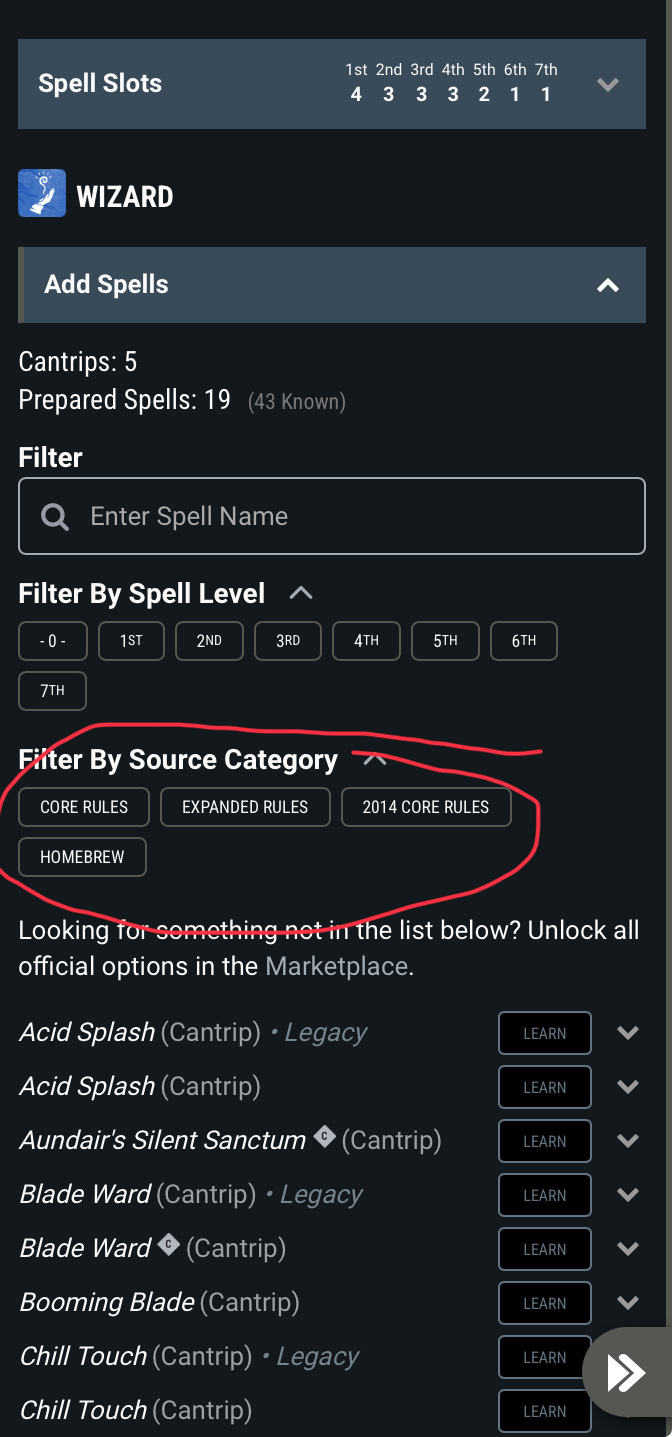Tap the double-arrow sidebar icon
Screen dimensions: 672x1437
point(627,1373)
